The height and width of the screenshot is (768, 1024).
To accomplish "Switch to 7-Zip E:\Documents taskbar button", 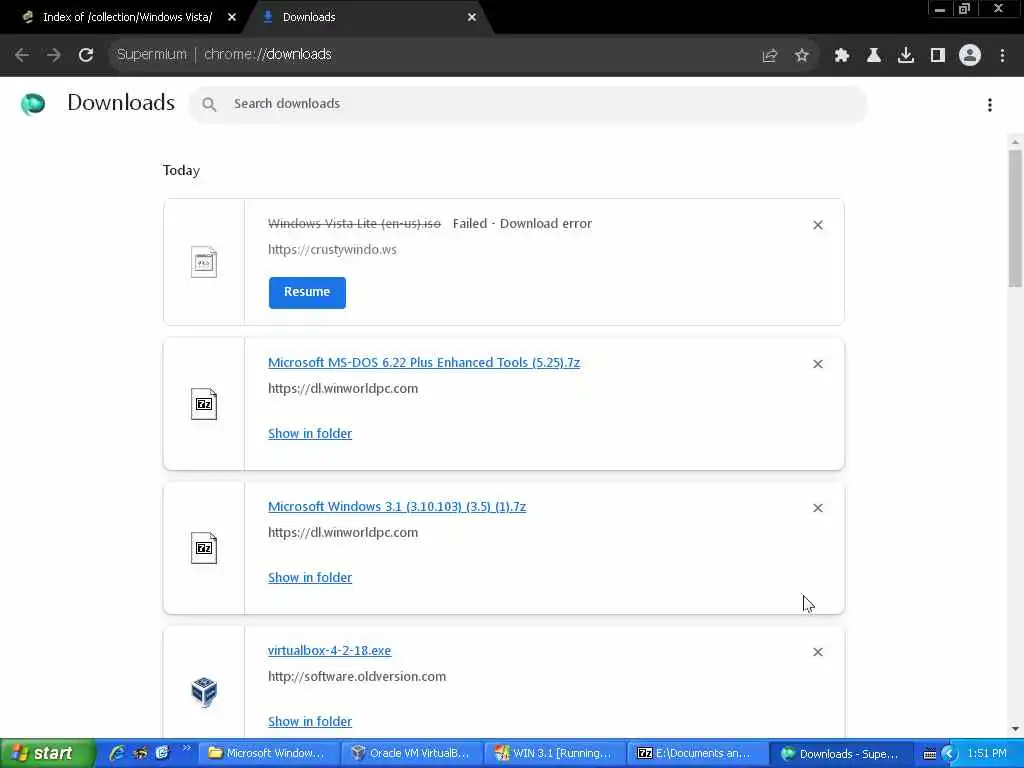I will coord(697,754).
